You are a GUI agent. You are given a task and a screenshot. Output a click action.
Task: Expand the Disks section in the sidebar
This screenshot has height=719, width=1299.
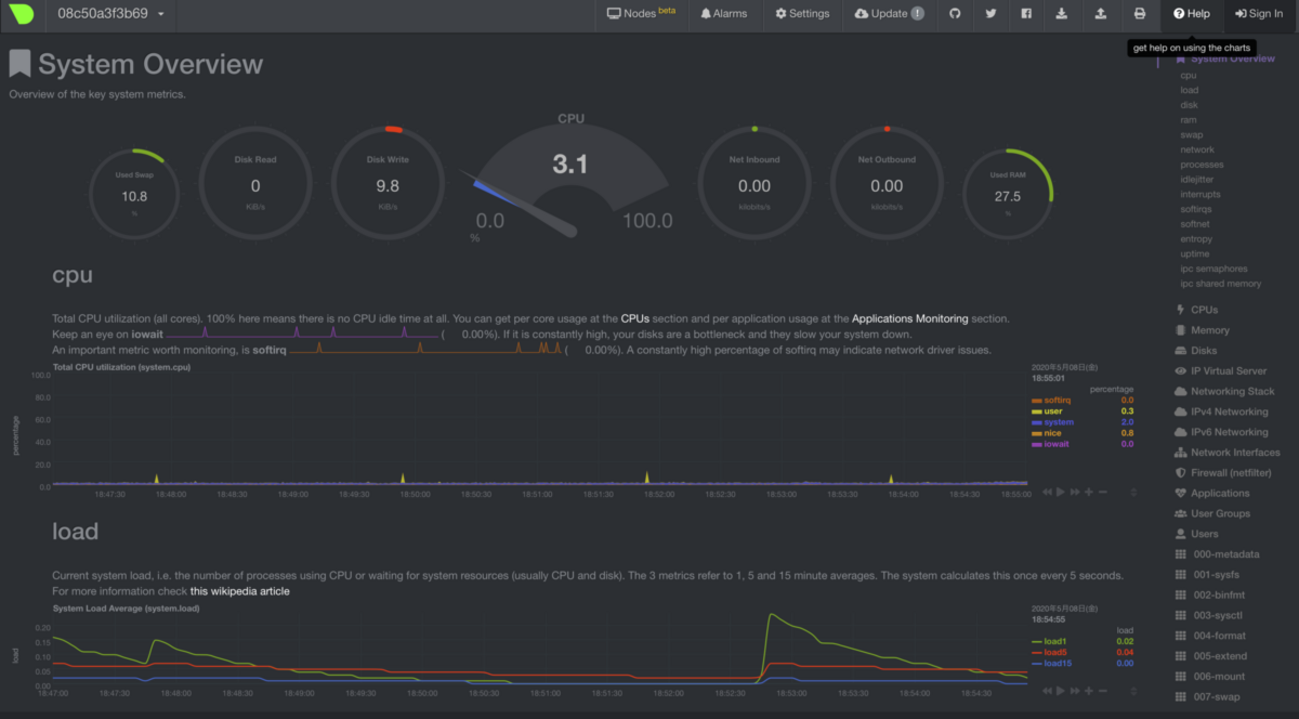(1203, 351)
